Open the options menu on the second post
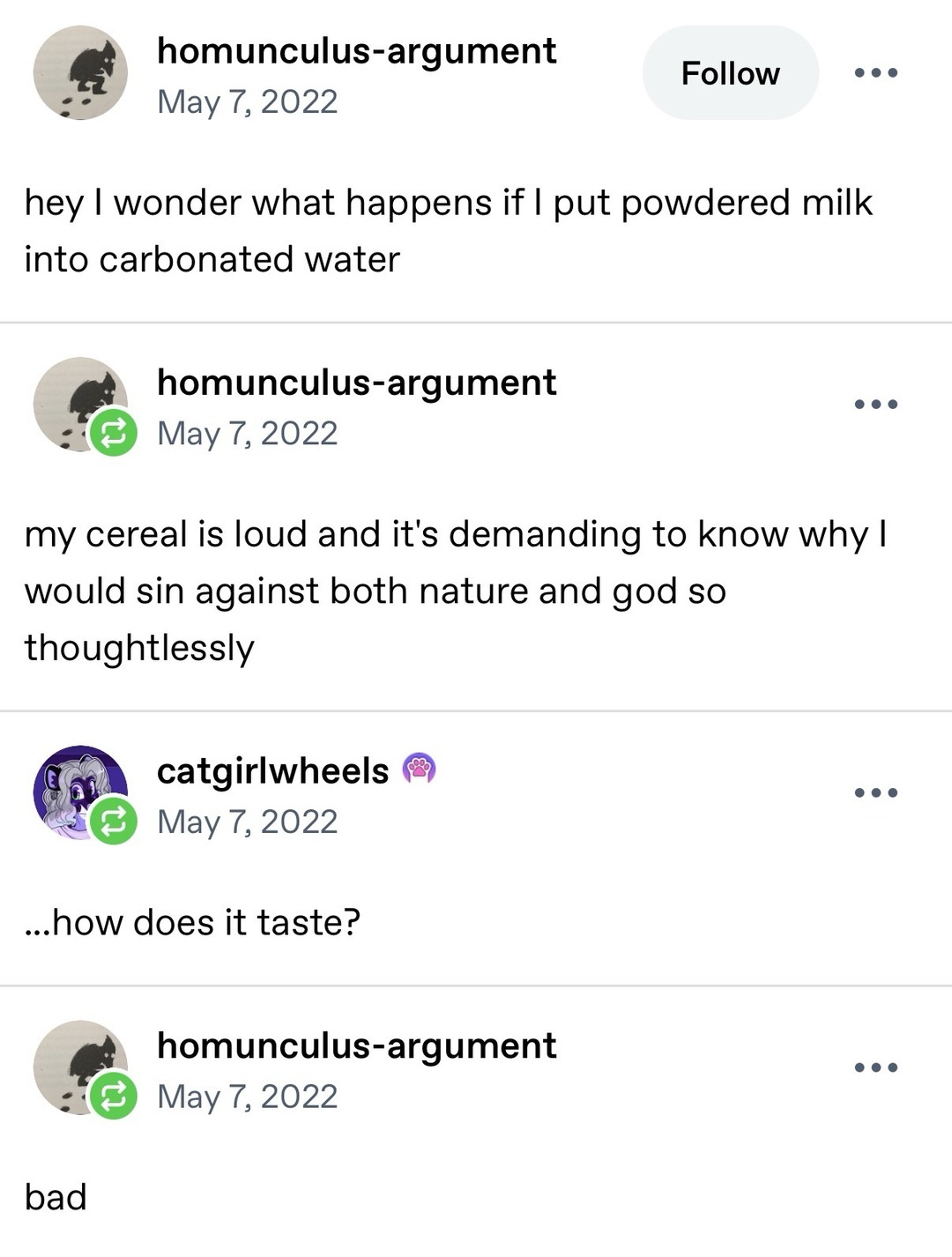Screen dimensions: 952x1257 coord(877,403)
